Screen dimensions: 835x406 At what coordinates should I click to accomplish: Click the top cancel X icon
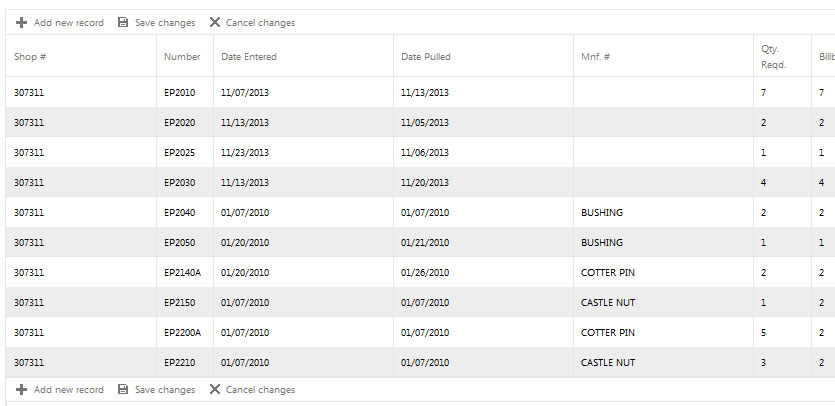[214, 22]
